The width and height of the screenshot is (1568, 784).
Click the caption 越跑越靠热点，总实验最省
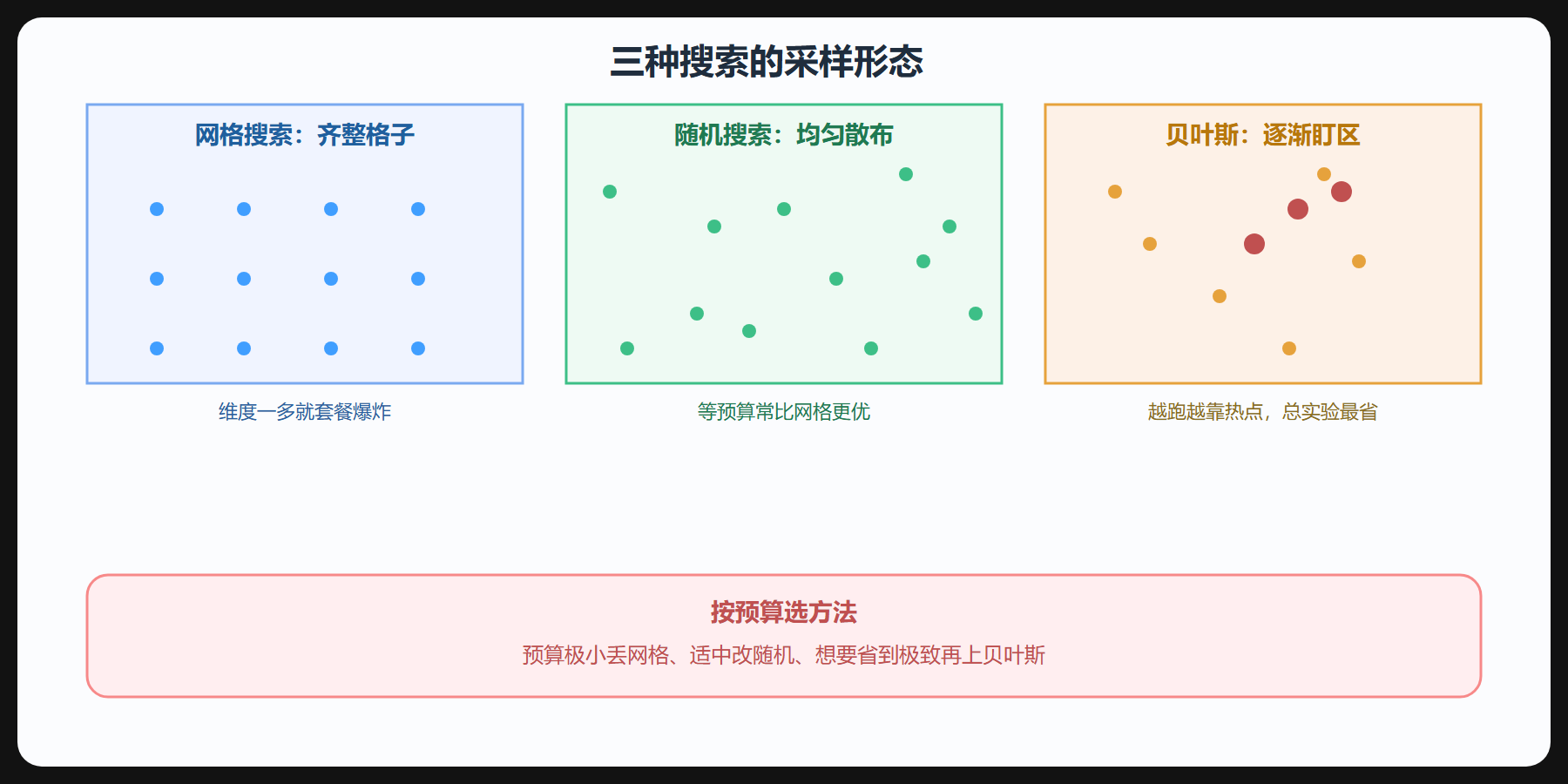click(1263, 412)
